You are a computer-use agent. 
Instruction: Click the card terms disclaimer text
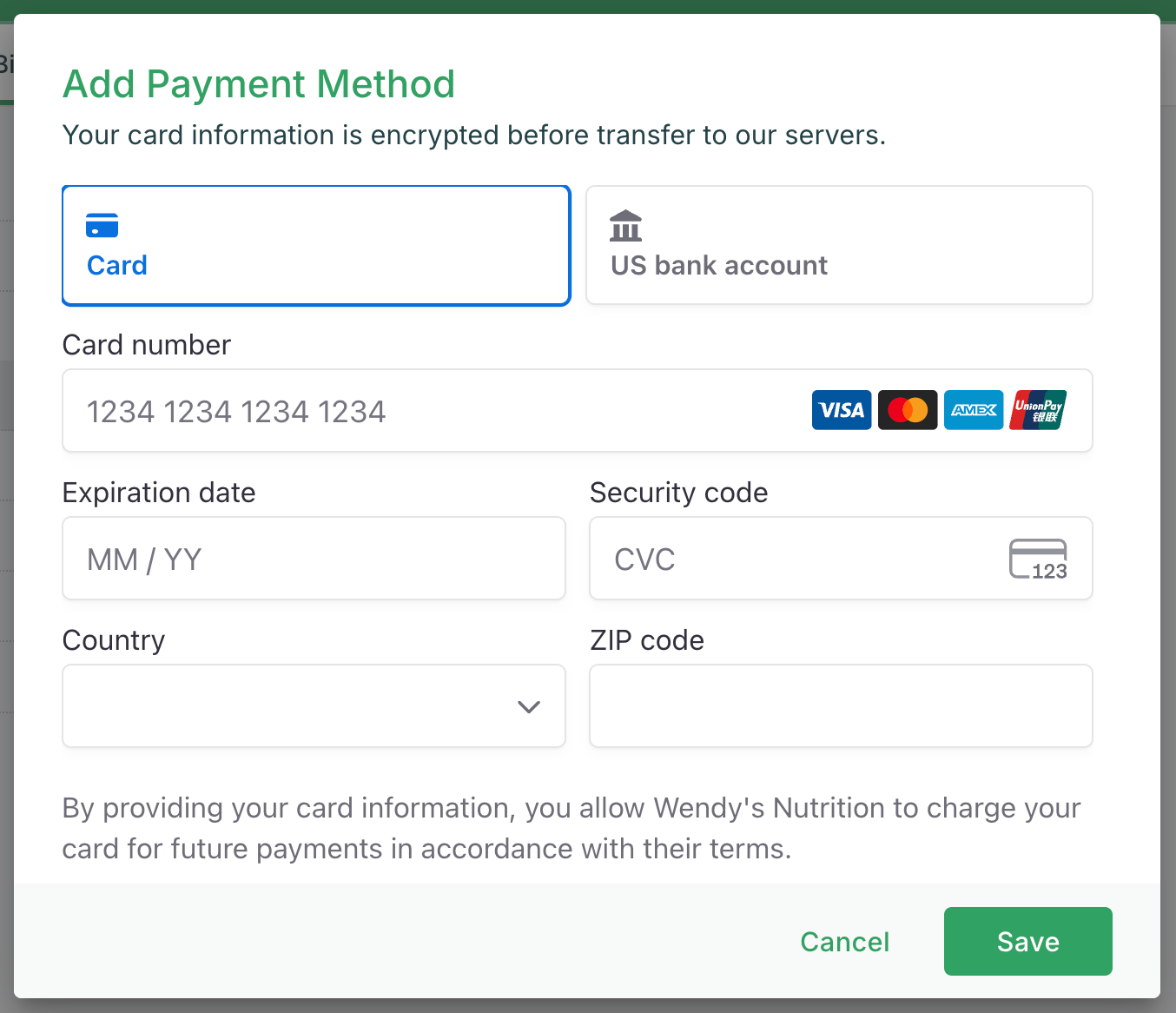pos(571,828)
